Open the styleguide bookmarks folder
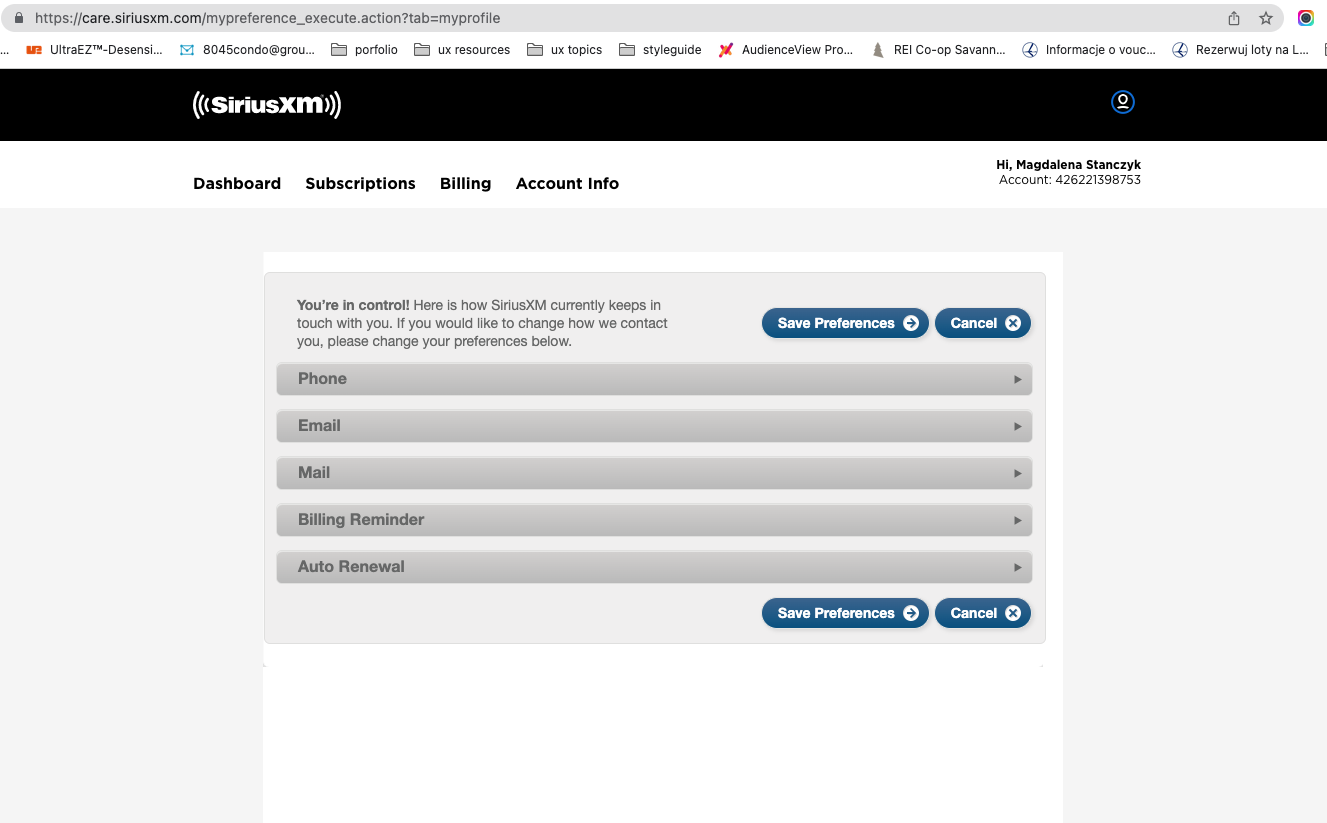 click(x=660, y=49)
